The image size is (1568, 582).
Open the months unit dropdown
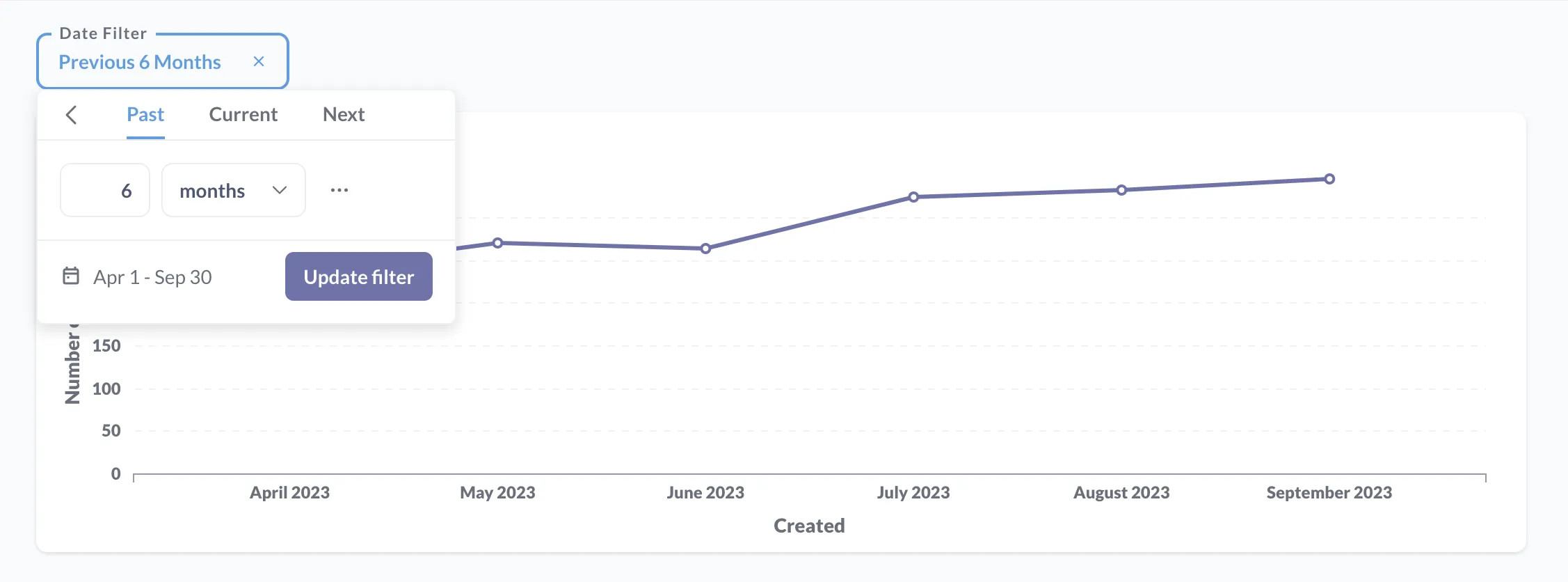pos(233,189)
